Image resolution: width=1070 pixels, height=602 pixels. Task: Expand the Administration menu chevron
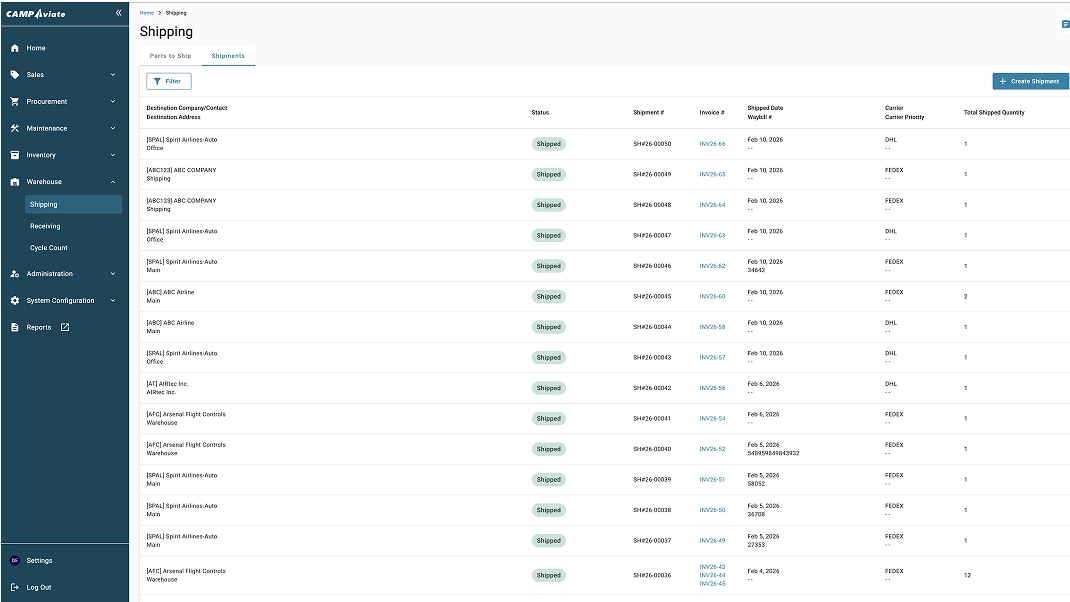coord(113,274)
